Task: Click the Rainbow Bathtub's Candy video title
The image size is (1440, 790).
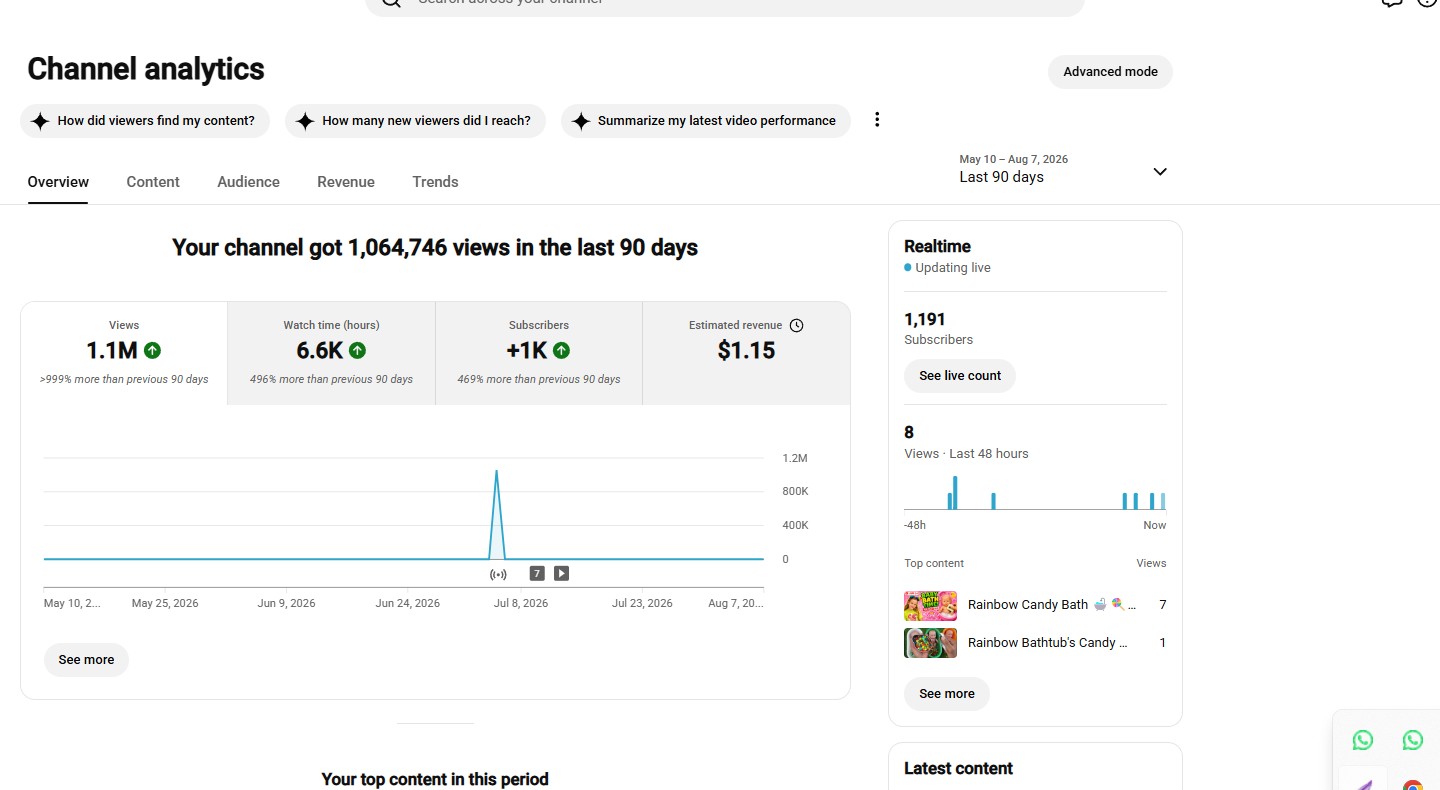Action: (1047, 643)
